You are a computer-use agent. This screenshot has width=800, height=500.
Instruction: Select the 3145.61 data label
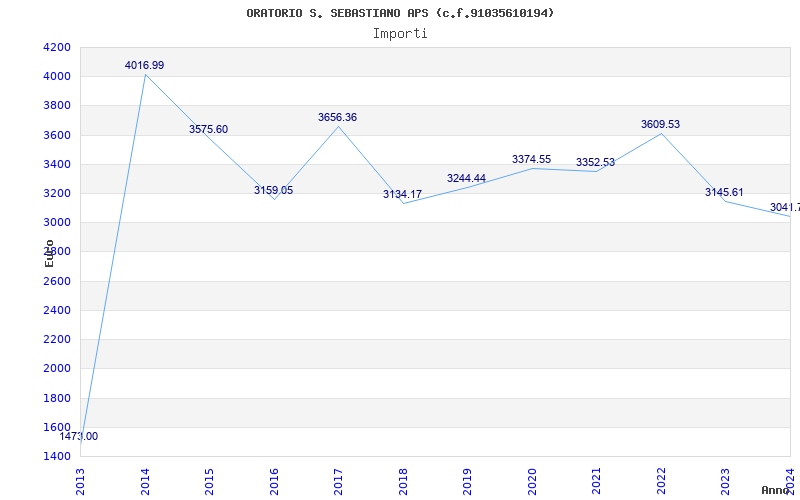pyautogui.click(x=724, y=192)
